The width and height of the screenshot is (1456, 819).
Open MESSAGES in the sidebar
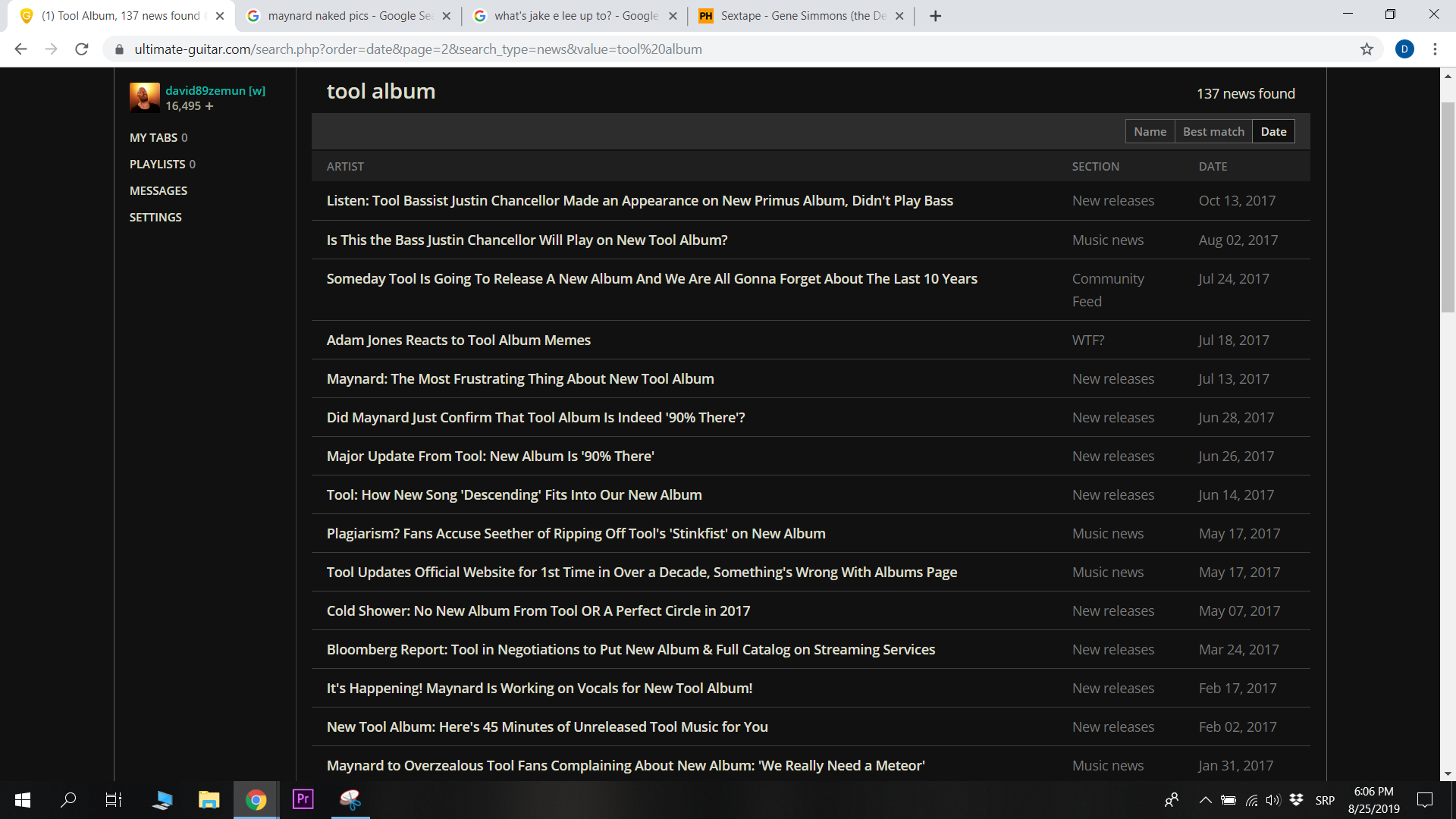click(x=158, y=190)
